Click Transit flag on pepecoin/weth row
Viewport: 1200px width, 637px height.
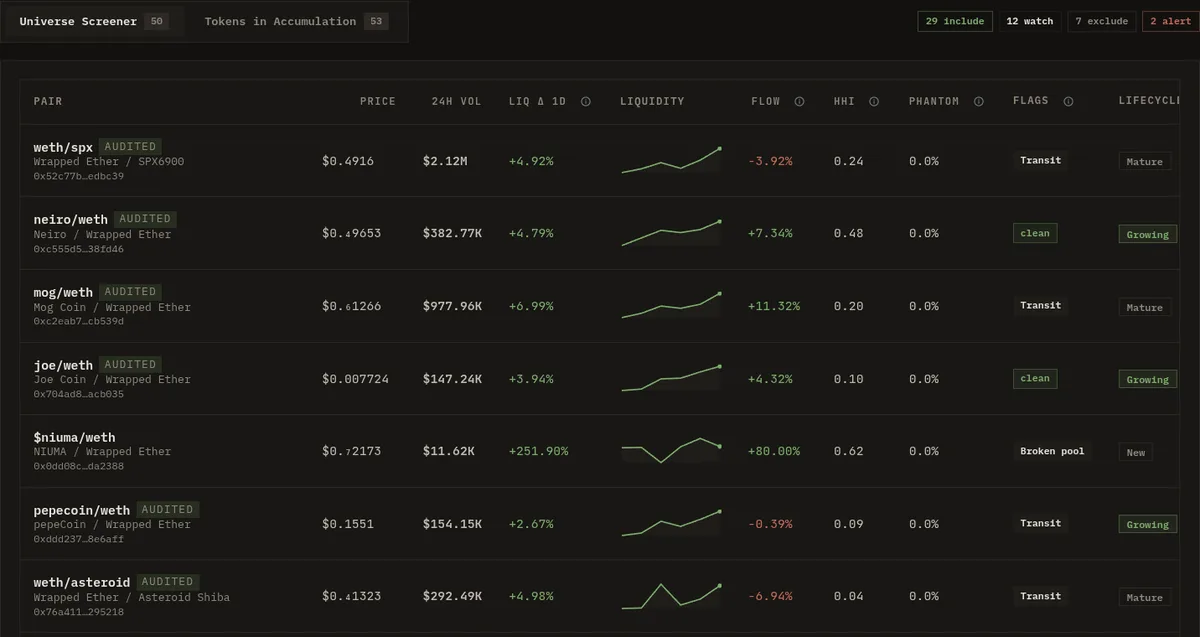point(1040,523)
